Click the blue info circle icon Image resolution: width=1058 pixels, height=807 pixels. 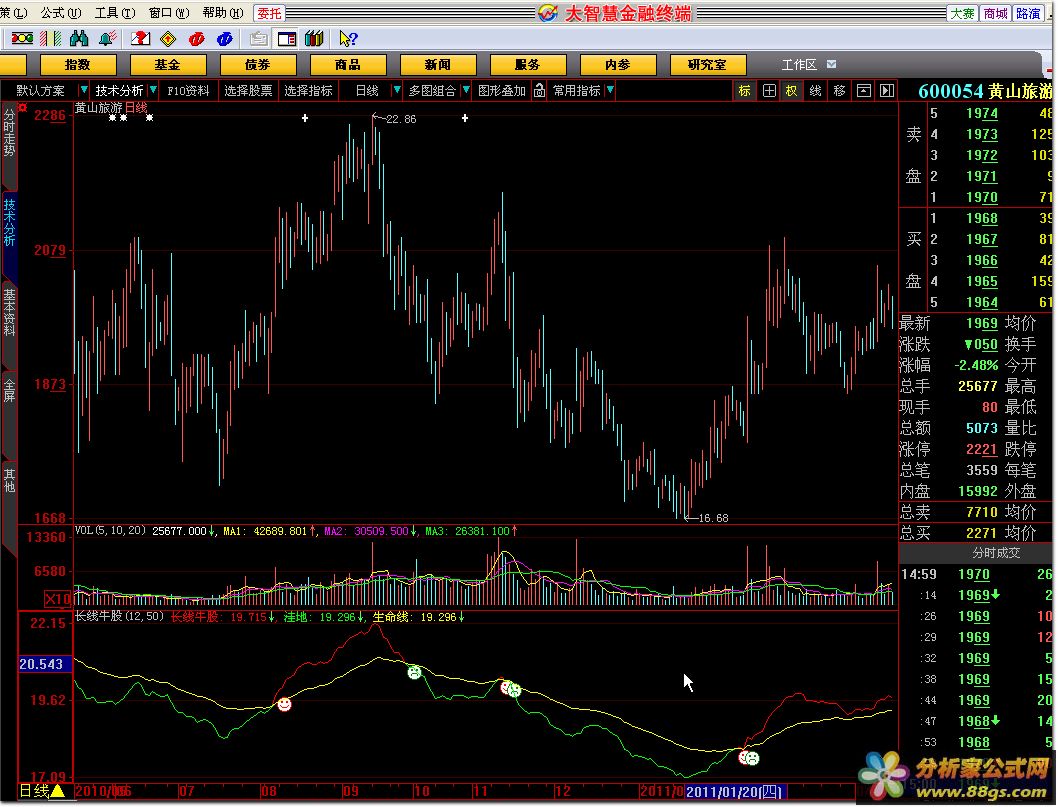(225, 38)
